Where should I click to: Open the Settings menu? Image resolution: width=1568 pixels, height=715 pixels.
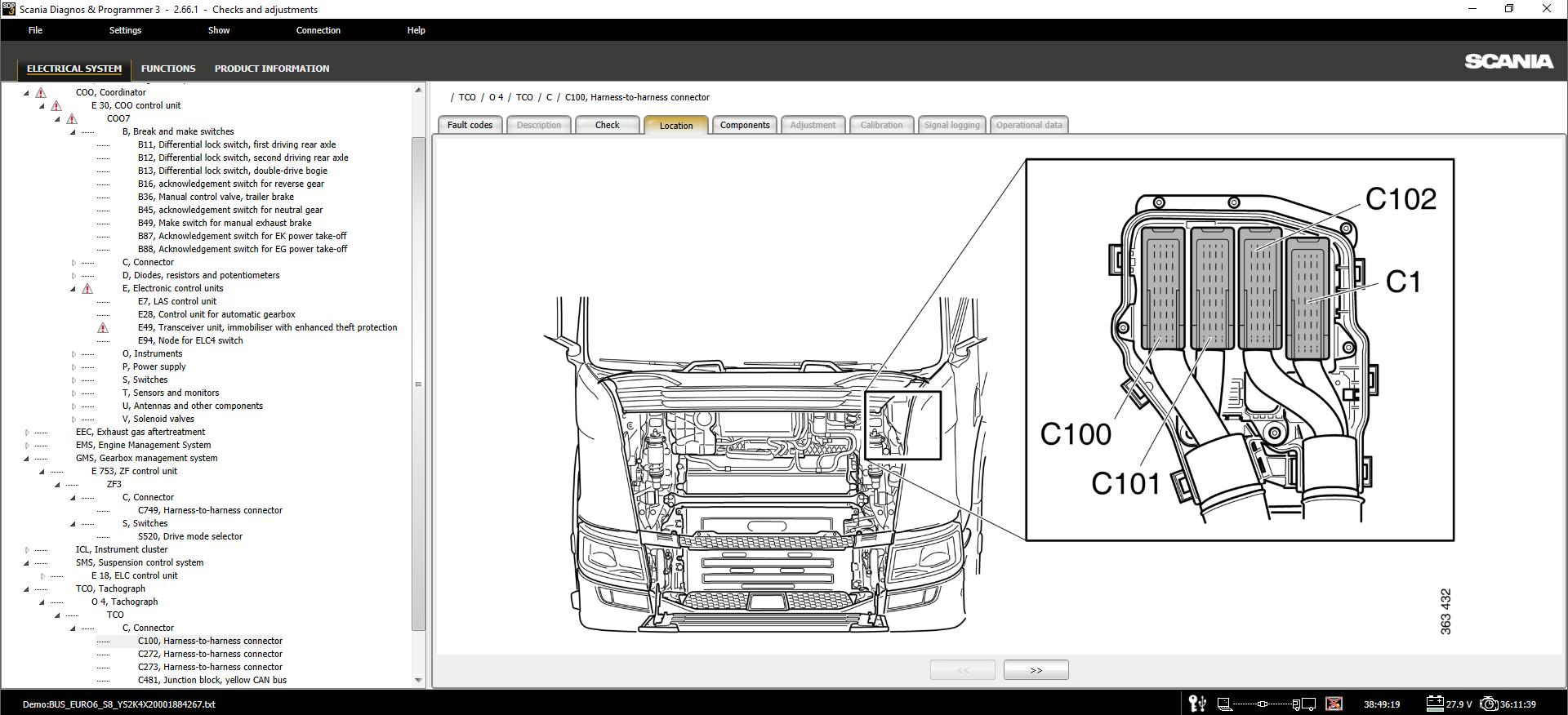click(x=125, y=30)
